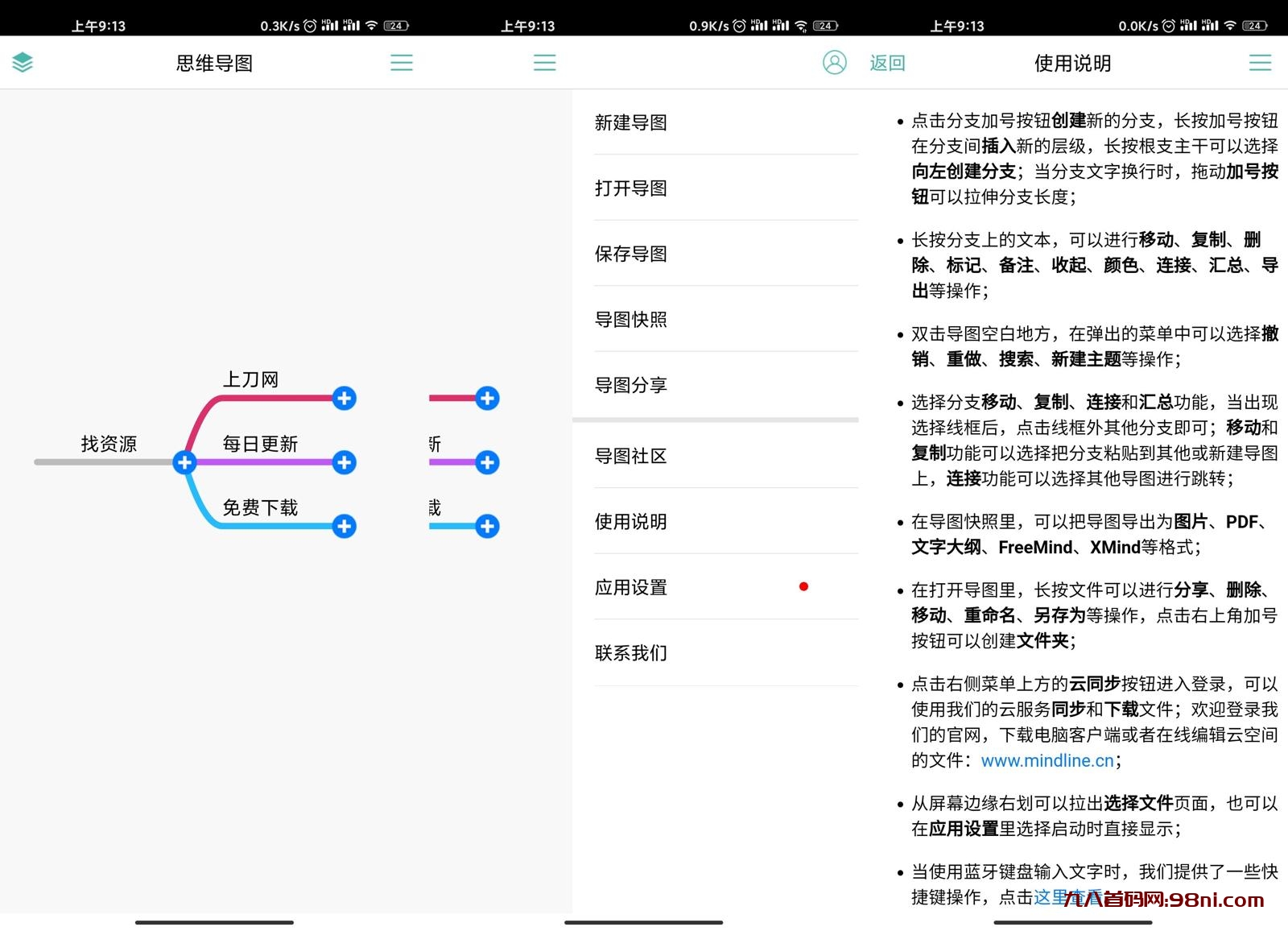Open the www.mindline.cn link
Viewport: 1288px width, 931px height.
(x=1047, y=760)
